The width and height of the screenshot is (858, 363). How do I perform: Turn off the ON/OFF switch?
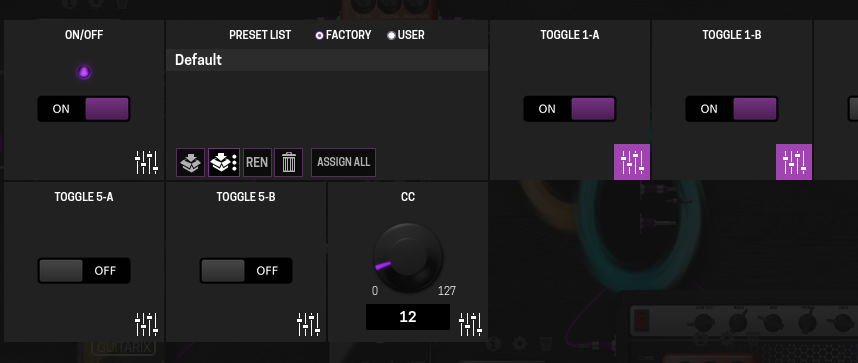tap(84, 109)
